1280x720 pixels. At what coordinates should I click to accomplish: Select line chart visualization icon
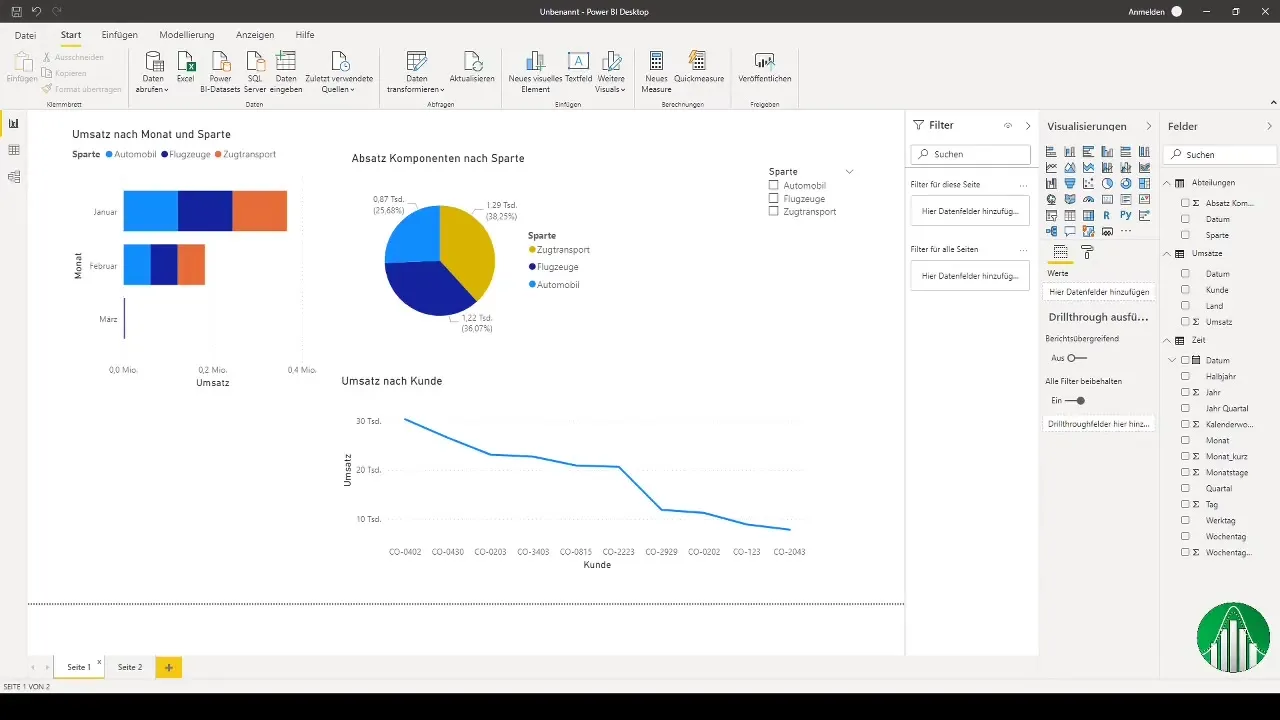[1051, 168]
